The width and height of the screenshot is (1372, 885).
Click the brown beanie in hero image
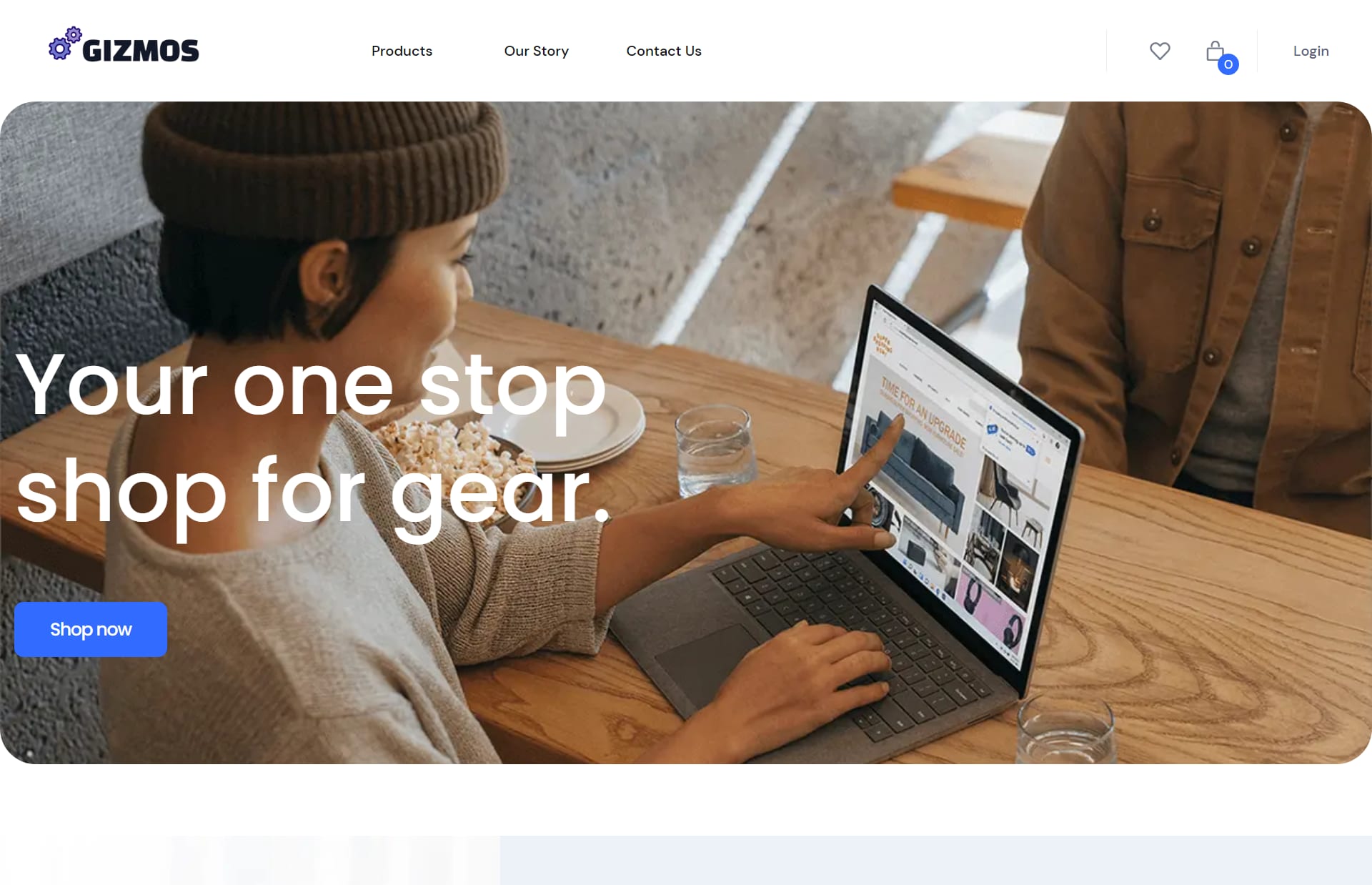click(325, 169)
